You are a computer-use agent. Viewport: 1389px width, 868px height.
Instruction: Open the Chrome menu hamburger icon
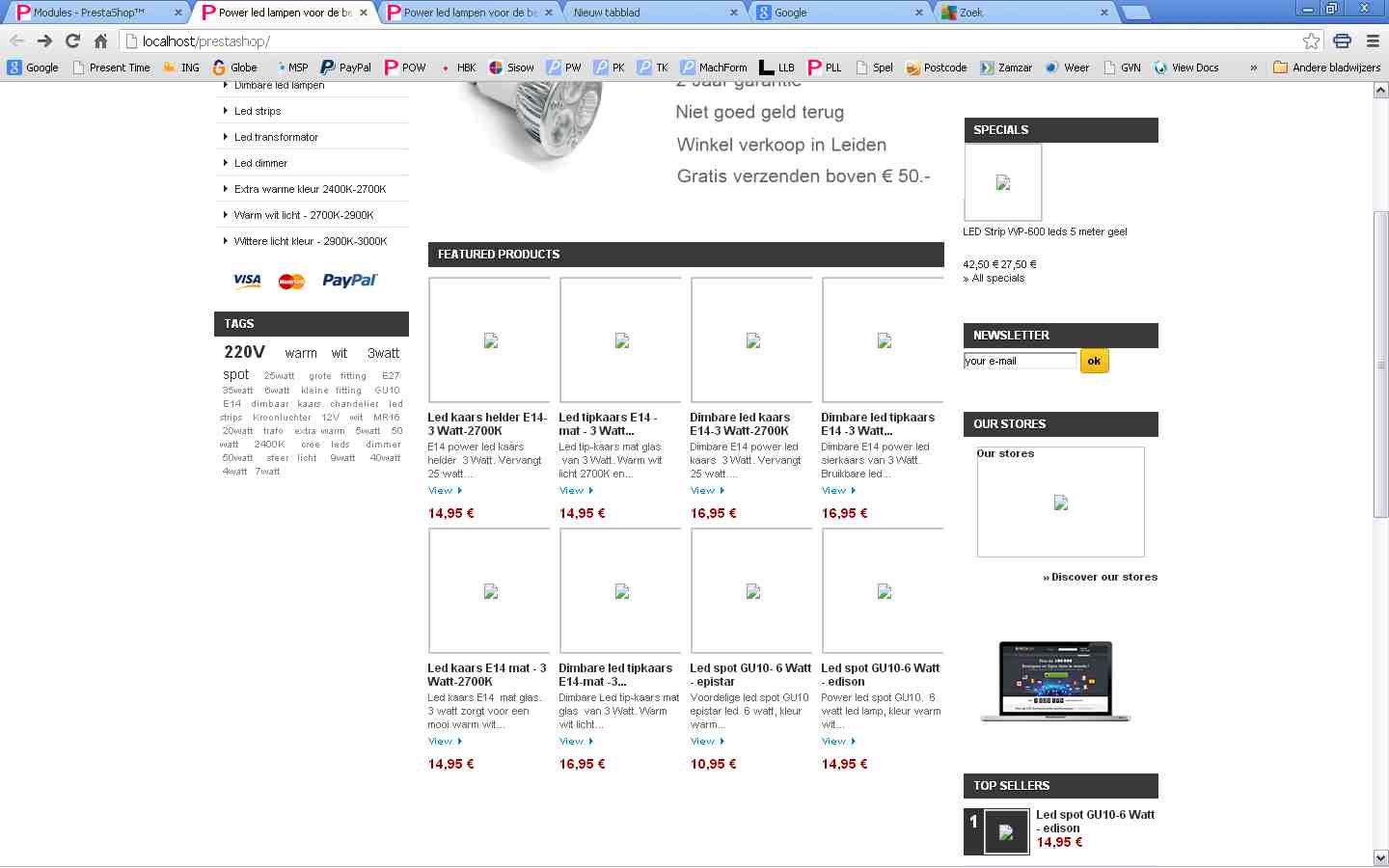coord(1373,41)
